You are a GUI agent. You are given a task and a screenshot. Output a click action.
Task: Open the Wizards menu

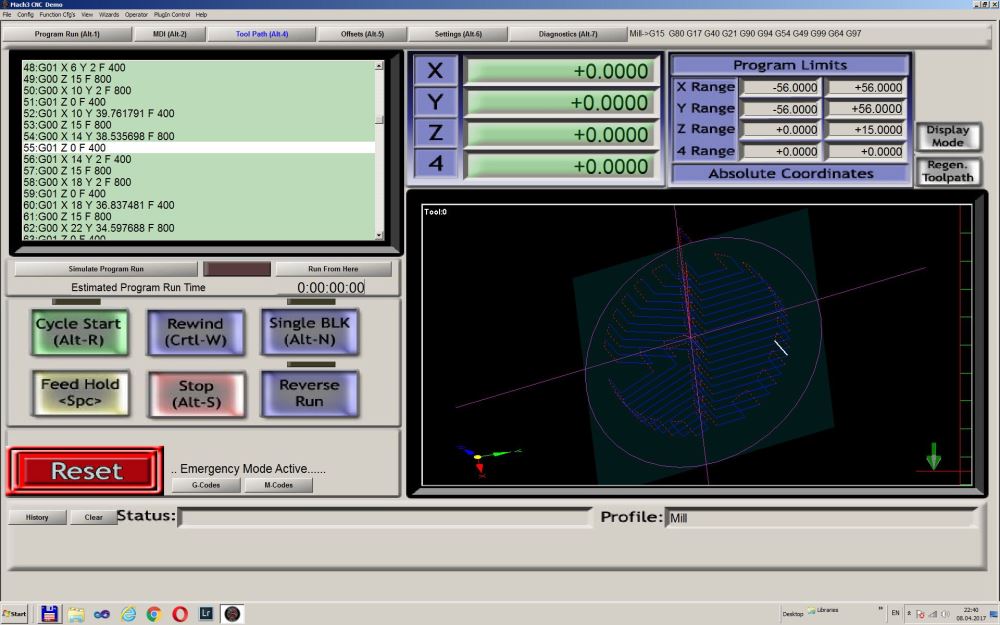pos(109,14)
